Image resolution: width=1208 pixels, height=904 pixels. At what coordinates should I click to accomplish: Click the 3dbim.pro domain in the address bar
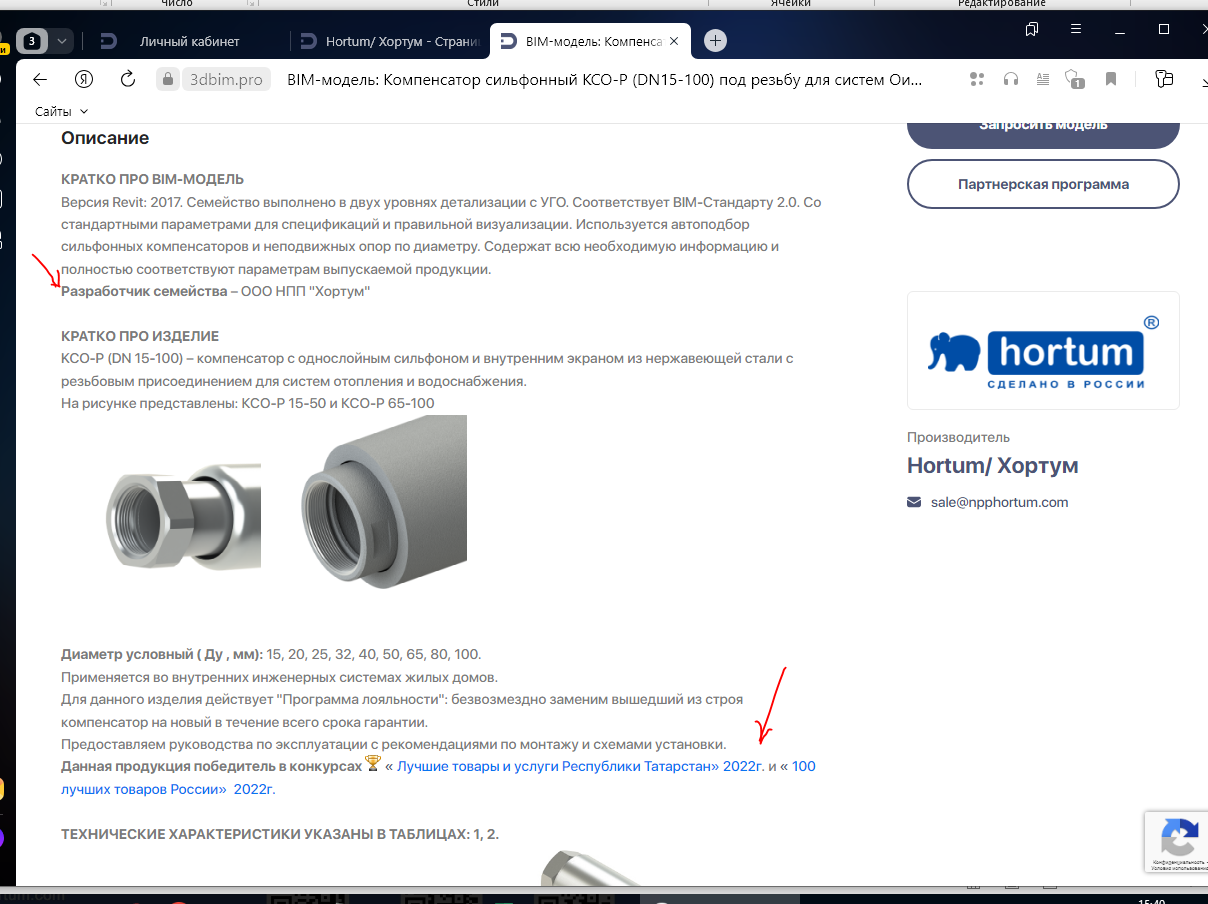tap(226, 80)
